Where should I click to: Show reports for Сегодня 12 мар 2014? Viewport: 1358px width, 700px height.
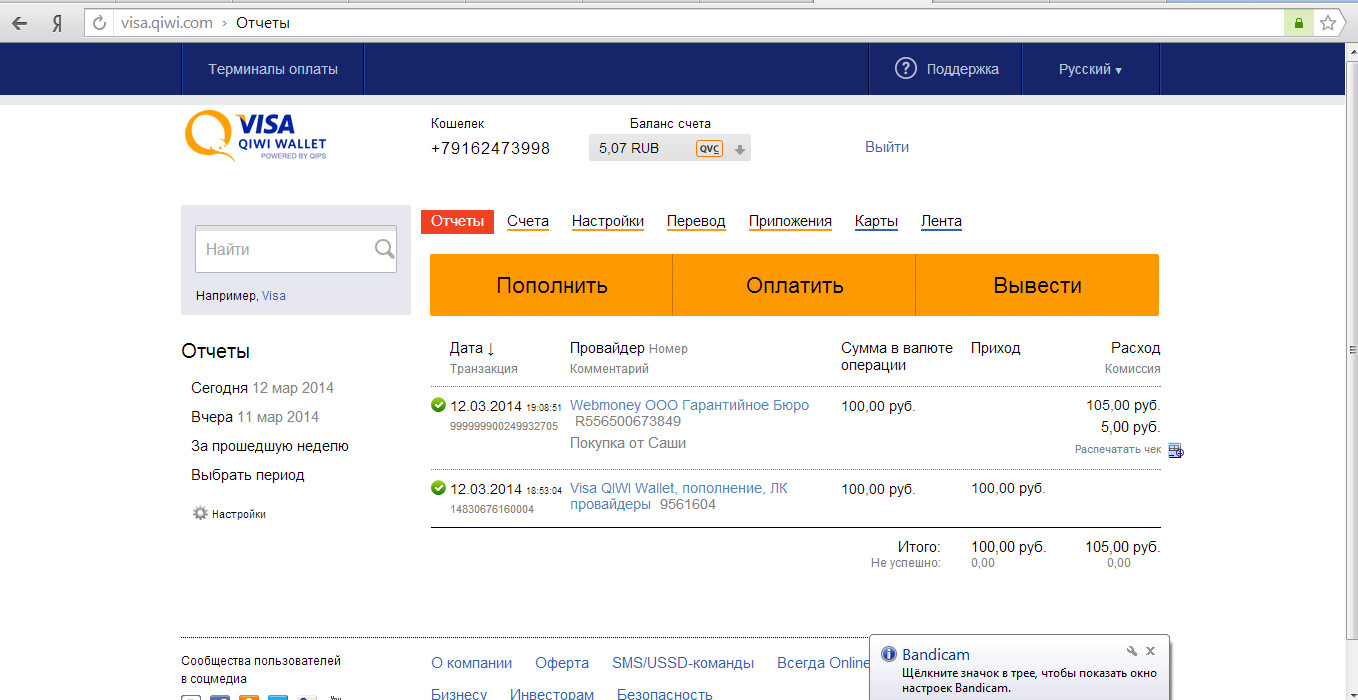262,388
